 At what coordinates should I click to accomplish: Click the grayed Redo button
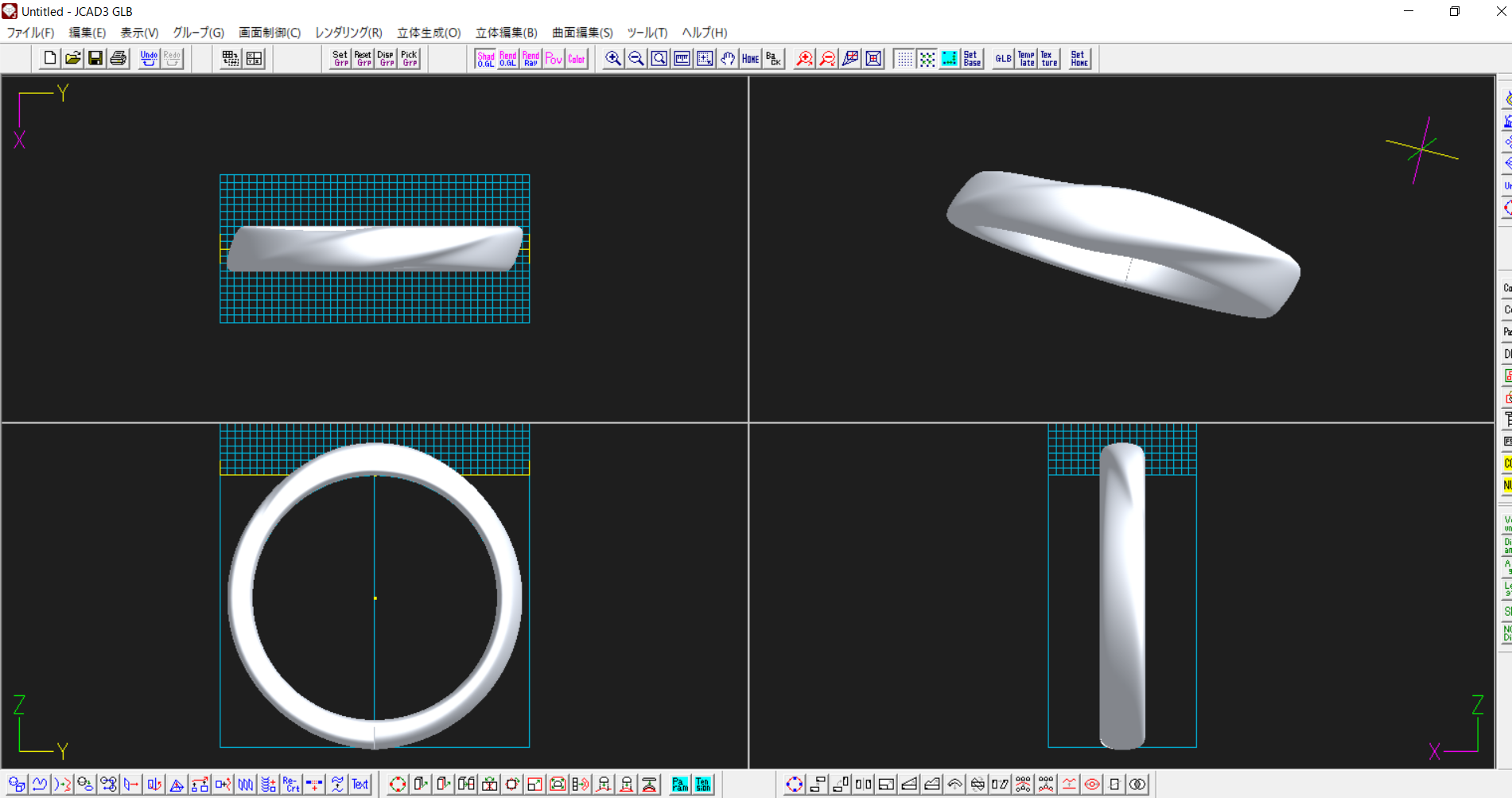click(172, 58)
